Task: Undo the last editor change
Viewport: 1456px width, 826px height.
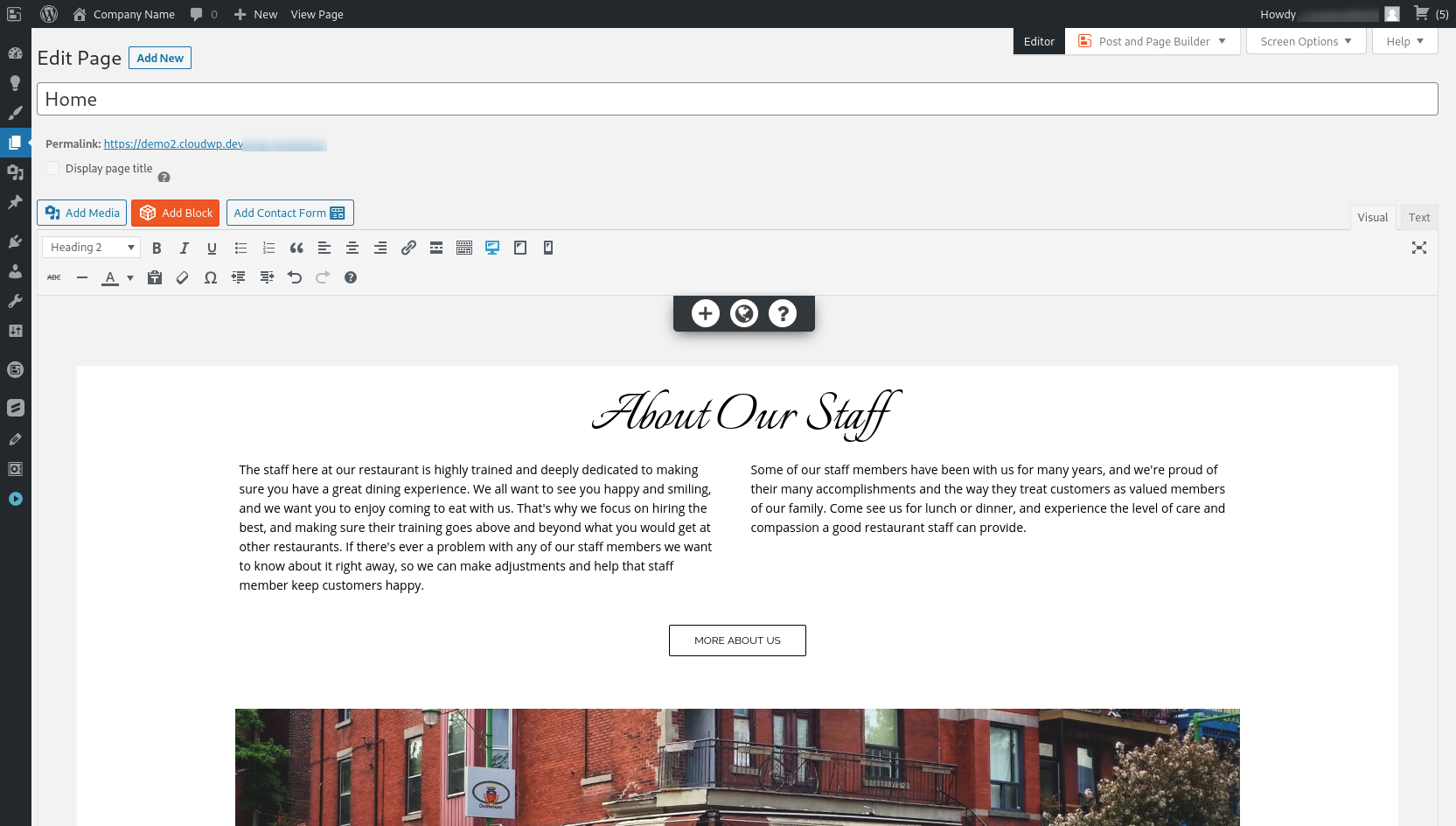Action: pos(295,277)
